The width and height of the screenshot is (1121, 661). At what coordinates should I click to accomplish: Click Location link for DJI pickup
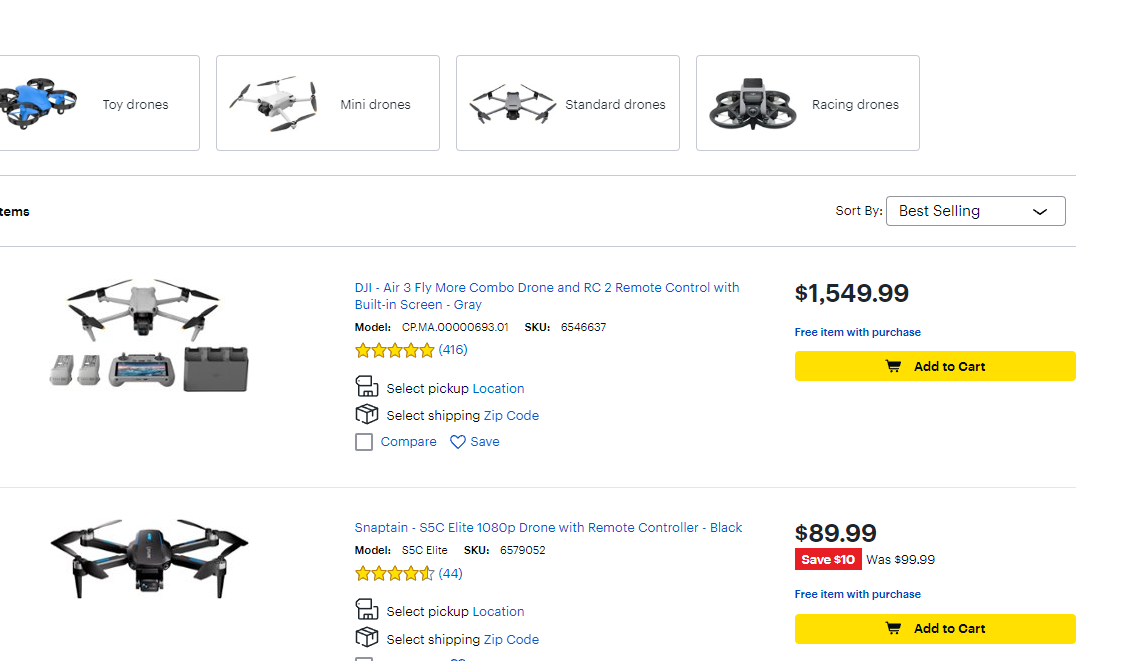(498, 389)
